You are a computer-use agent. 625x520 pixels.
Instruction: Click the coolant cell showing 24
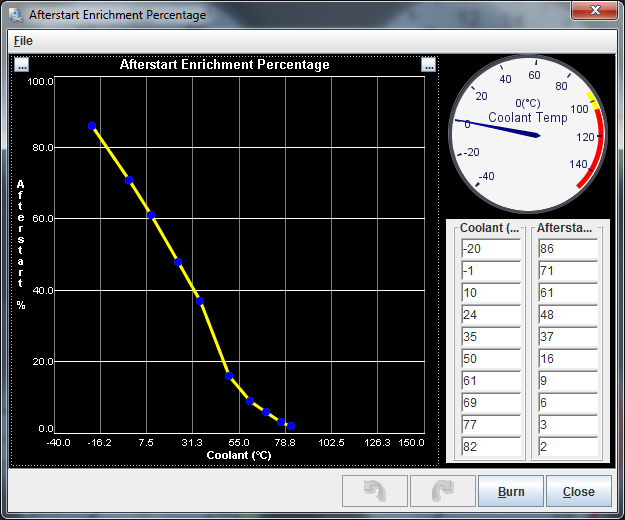coord(490,315)
